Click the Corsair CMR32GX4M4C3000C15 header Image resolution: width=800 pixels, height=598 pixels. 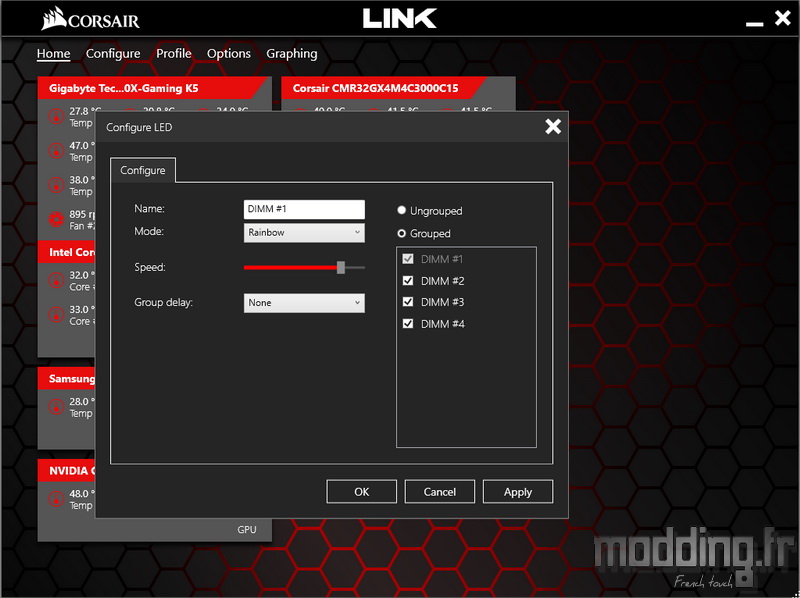[383, 88]
